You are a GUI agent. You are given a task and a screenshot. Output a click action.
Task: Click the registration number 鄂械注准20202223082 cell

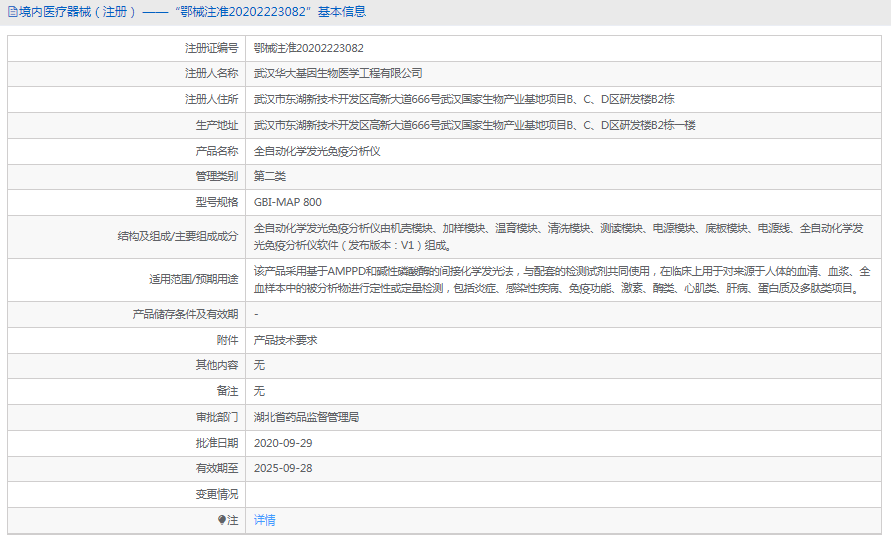[x=309, y=48]
